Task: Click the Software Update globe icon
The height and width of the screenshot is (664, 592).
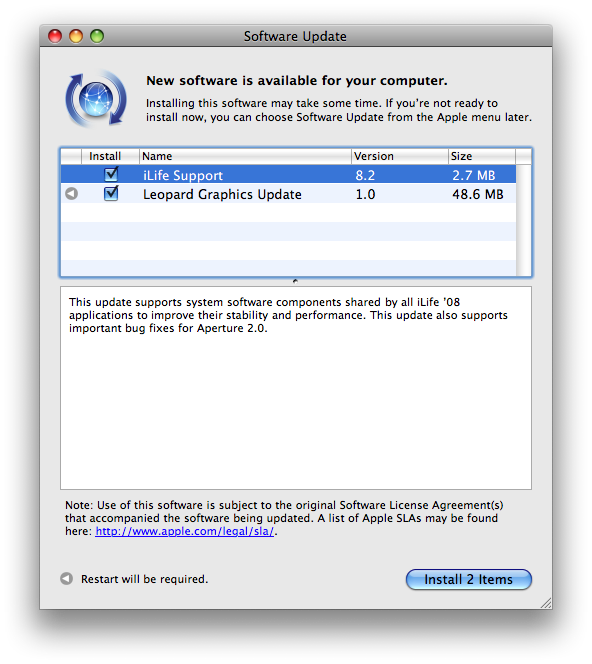Action: click(x=96, y=99)
